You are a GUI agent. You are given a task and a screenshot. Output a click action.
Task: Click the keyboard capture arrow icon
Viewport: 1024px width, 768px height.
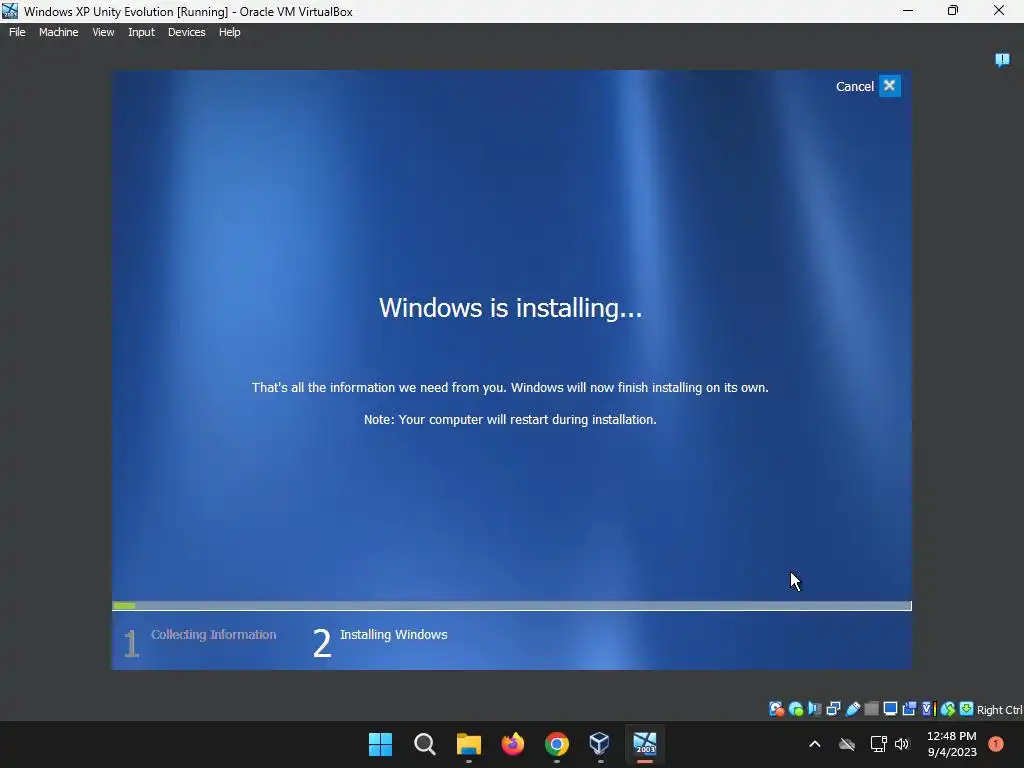click(x=967, y=709)
